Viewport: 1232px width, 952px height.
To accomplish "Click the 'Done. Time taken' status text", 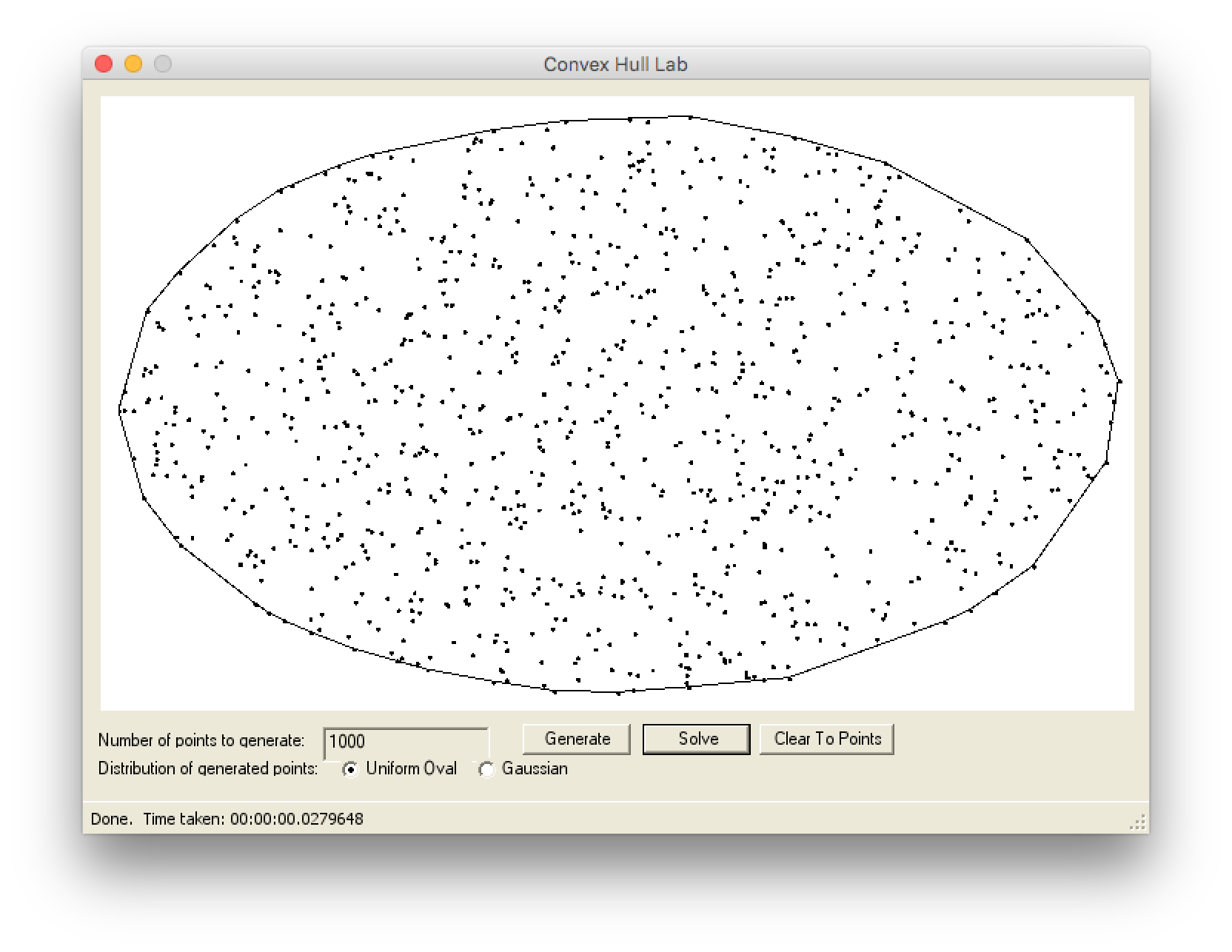I will (x=227, y=819).
